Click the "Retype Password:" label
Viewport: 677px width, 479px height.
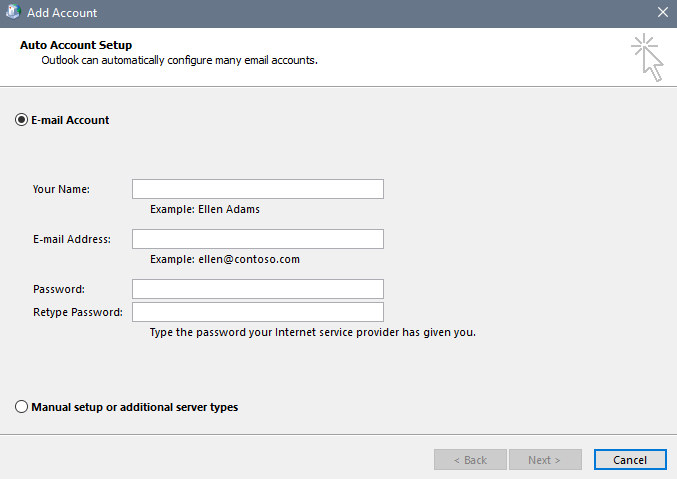coord(77,312)
